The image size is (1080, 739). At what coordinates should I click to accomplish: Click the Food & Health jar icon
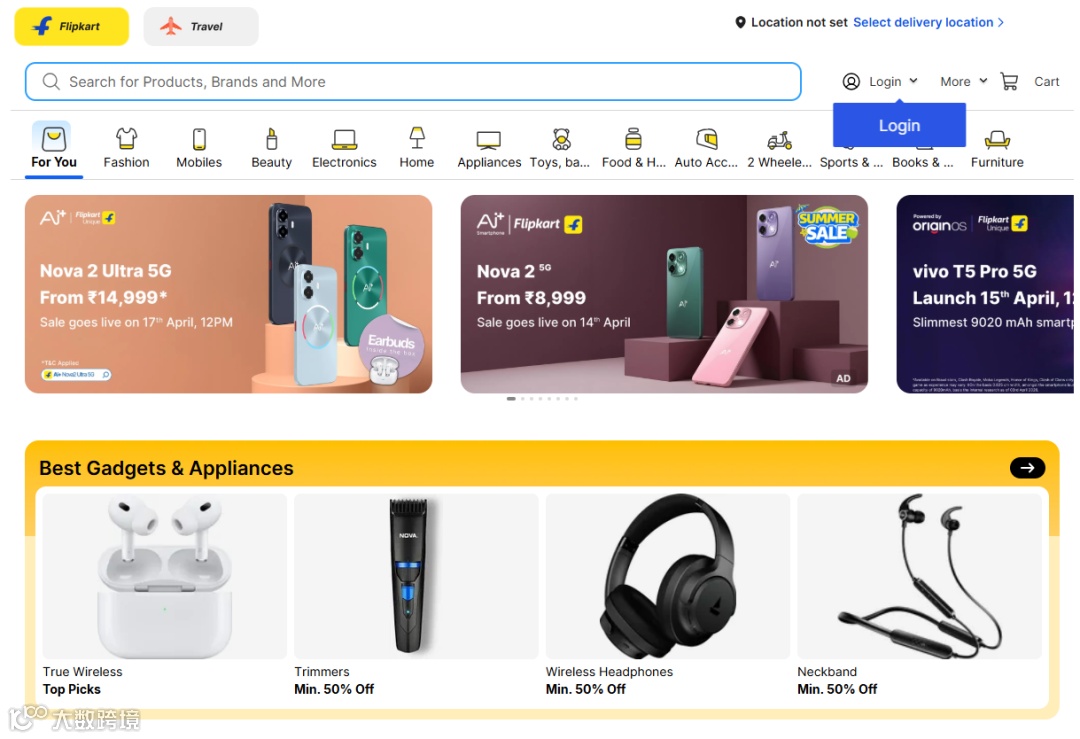click(633, 138)
